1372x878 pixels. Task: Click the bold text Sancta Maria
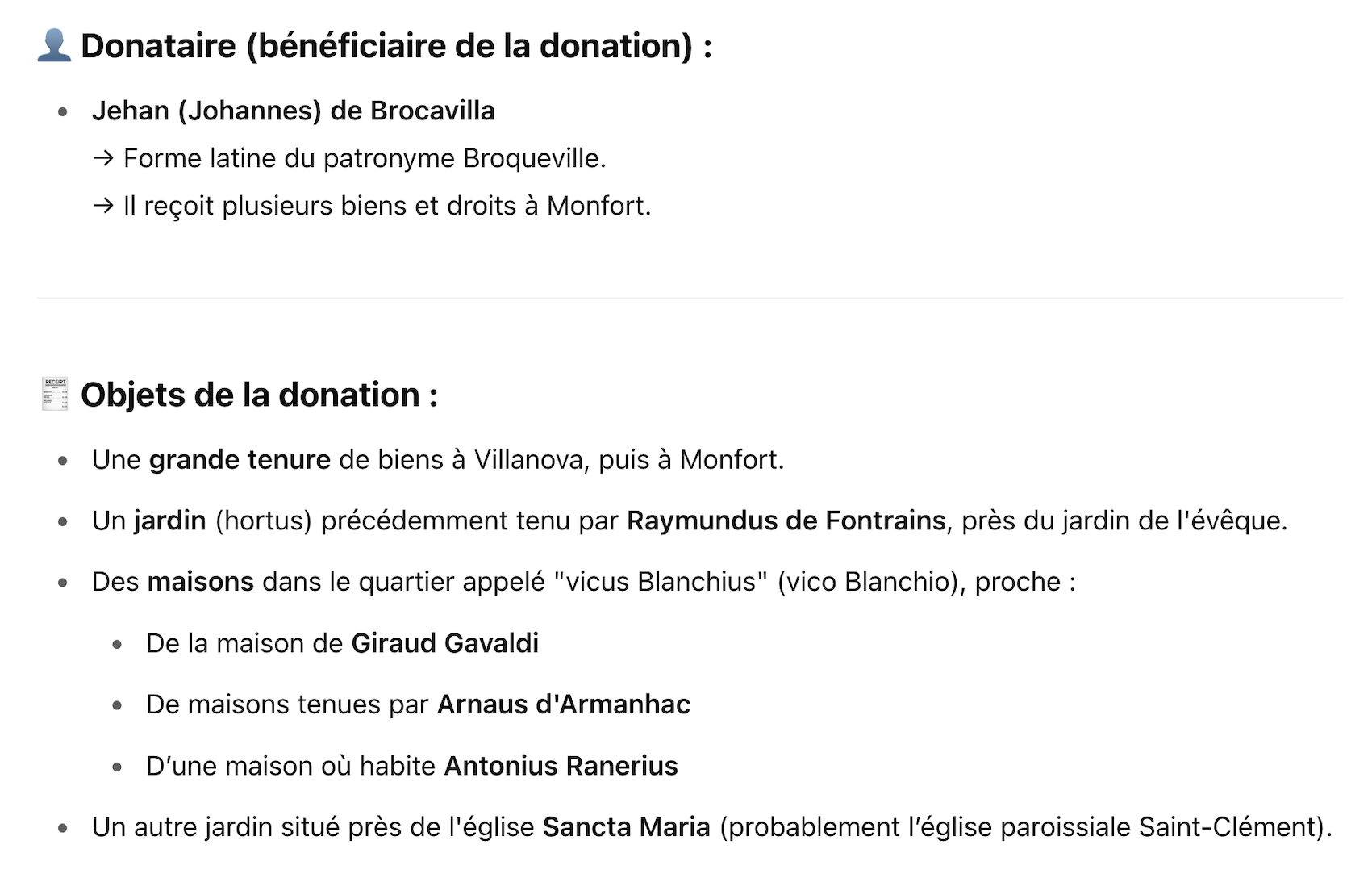click(626, 827)
